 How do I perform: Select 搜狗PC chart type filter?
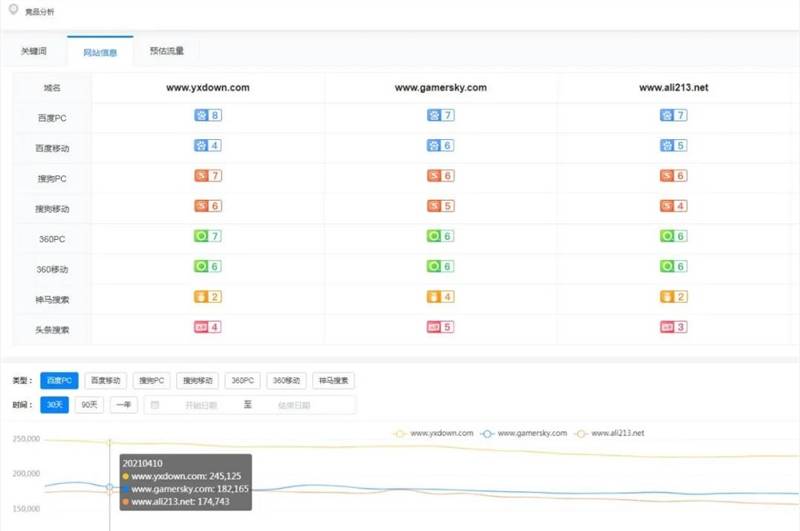pos(152,381)
